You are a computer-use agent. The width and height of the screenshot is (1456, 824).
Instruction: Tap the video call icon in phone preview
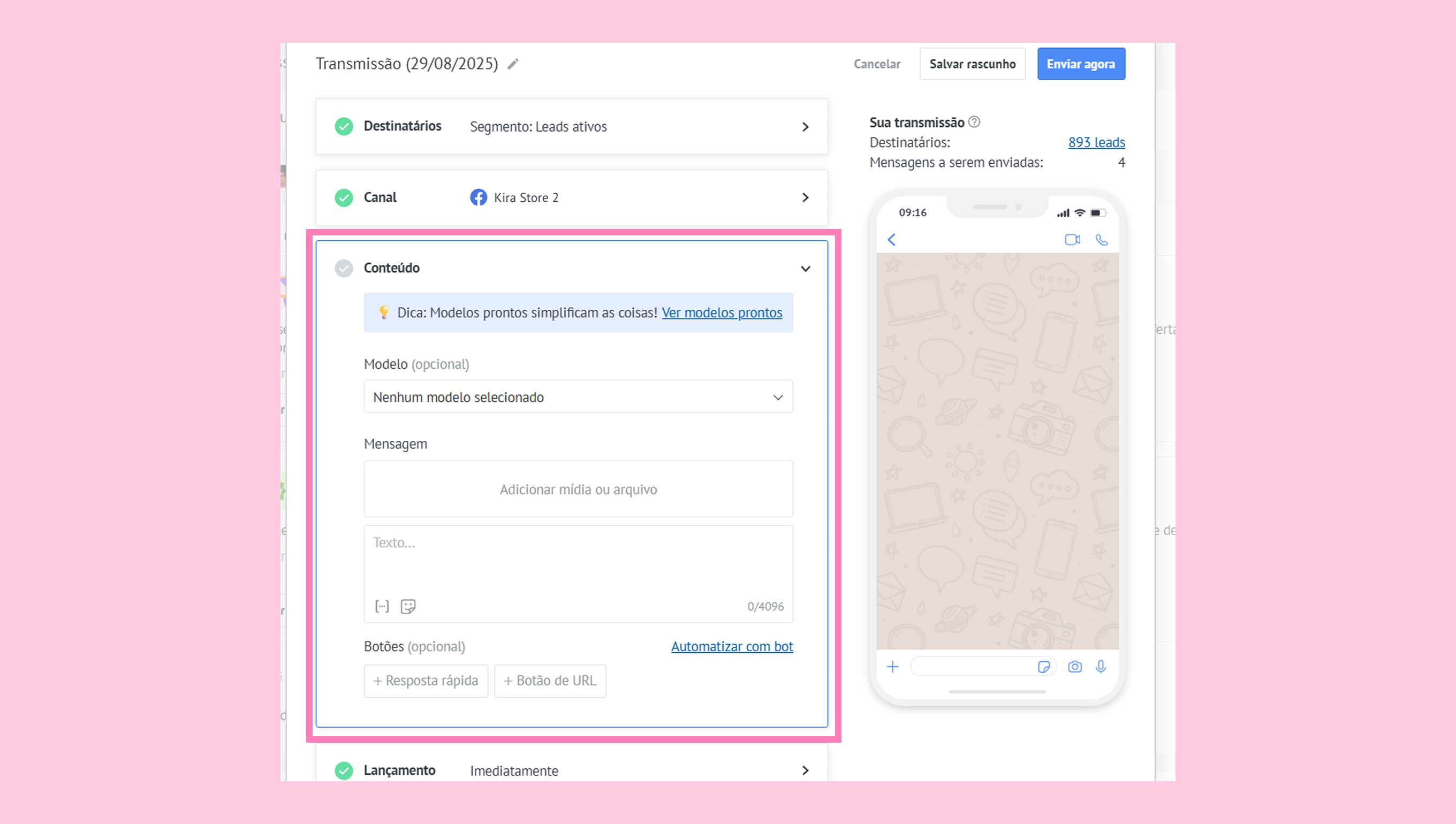(1072, 239)
